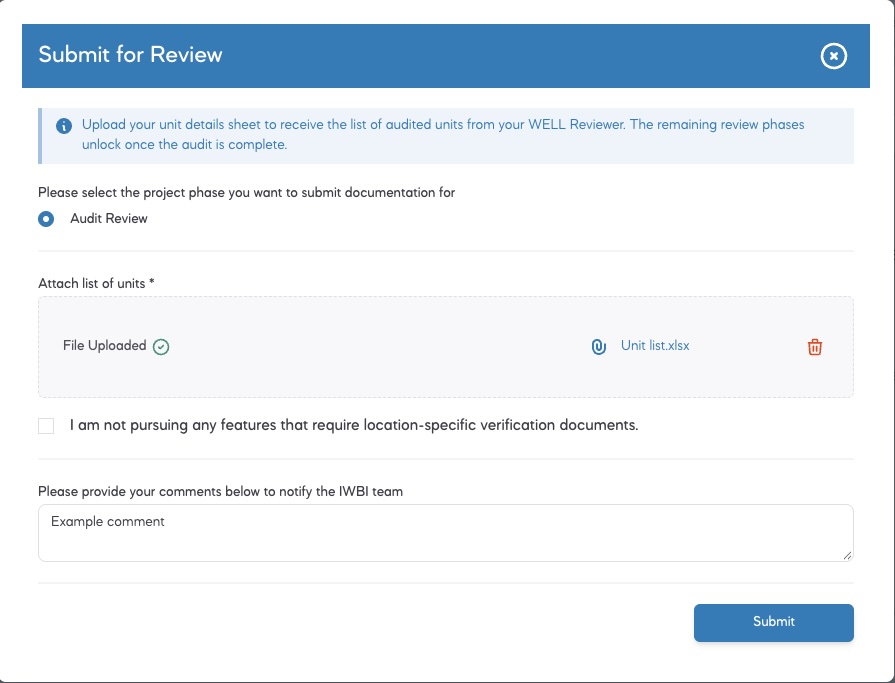Close the Submit for Review dialog
Screen dimensions: 895x683
point(833,56)
